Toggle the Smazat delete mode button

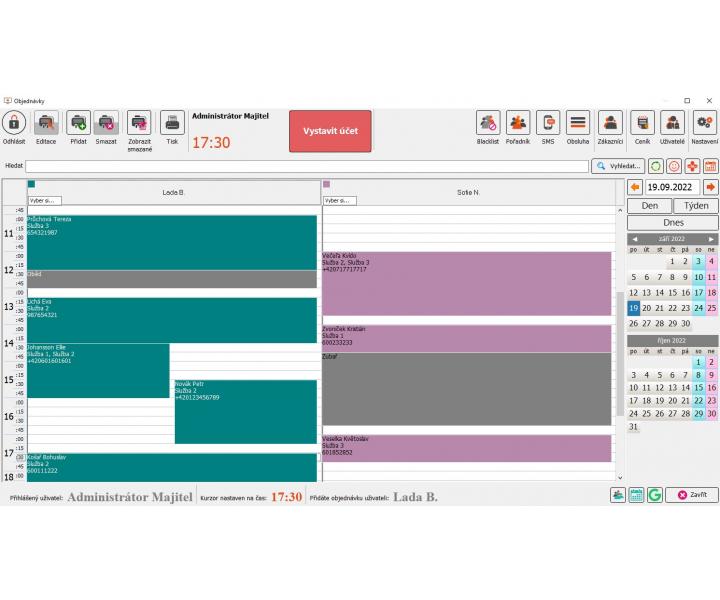pyautogui.click(x=106, y=124)
